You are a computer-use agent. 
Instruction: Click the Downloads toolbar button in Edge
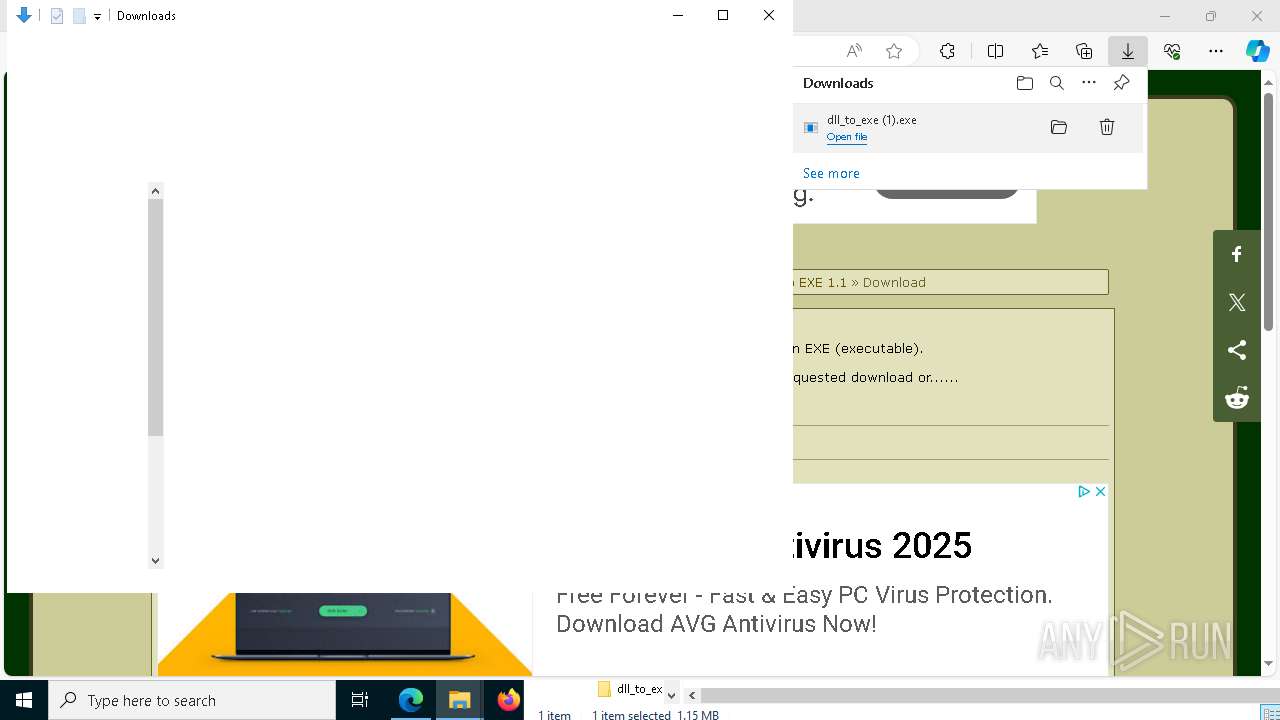click(x=1127, y=51)
